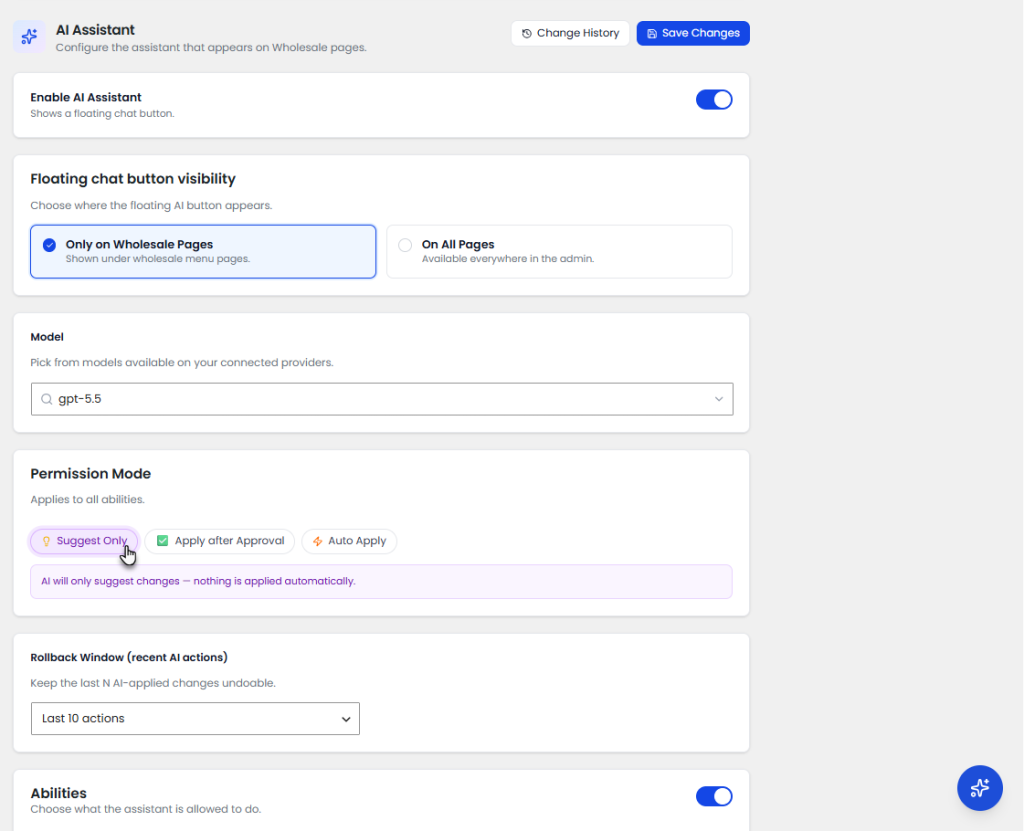Click the Permission Mode heading
The height and width of the screenshot is (831, 1024).
click(91, 474)
